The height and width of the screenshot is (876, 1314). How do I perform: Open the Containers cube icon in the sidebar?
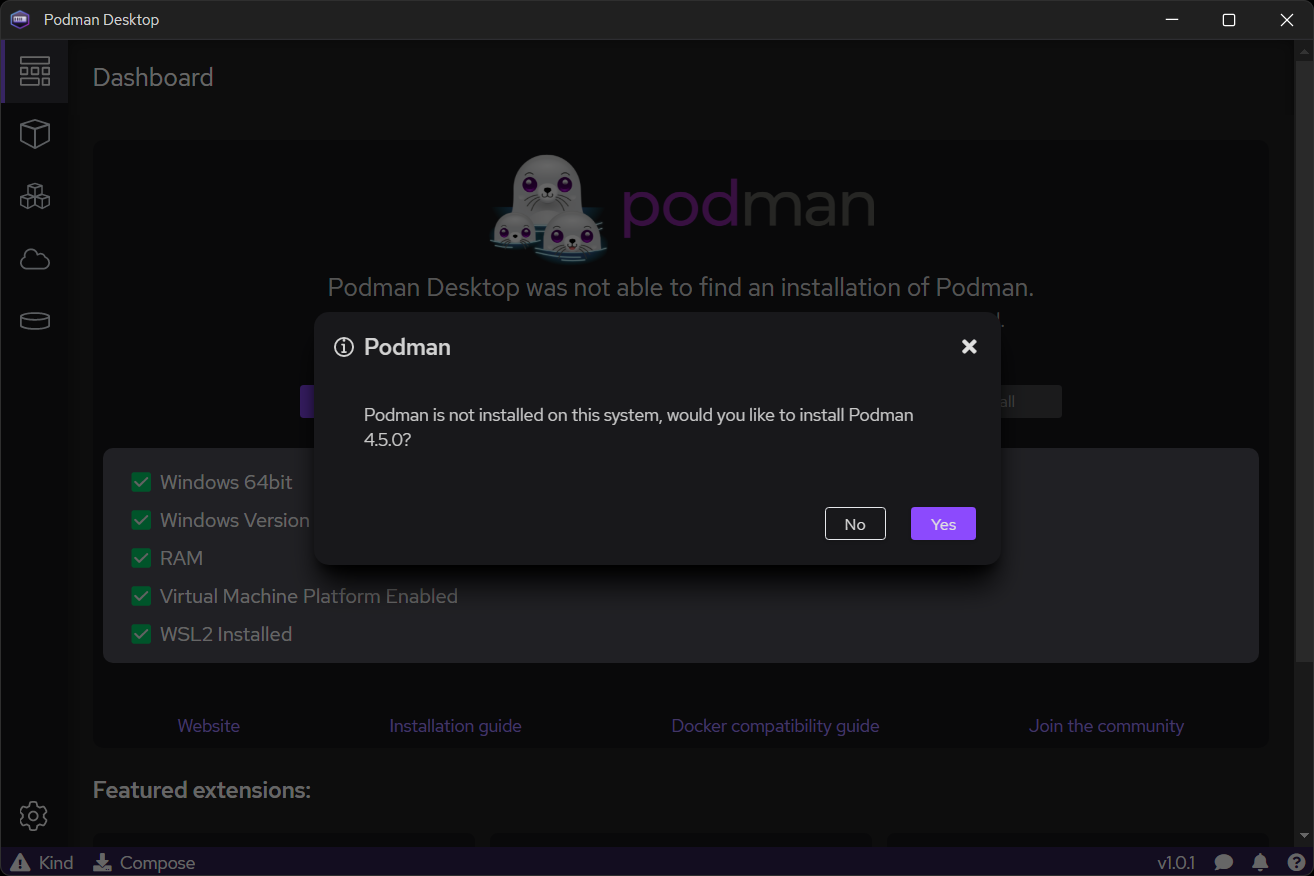[x=35, y=134]
